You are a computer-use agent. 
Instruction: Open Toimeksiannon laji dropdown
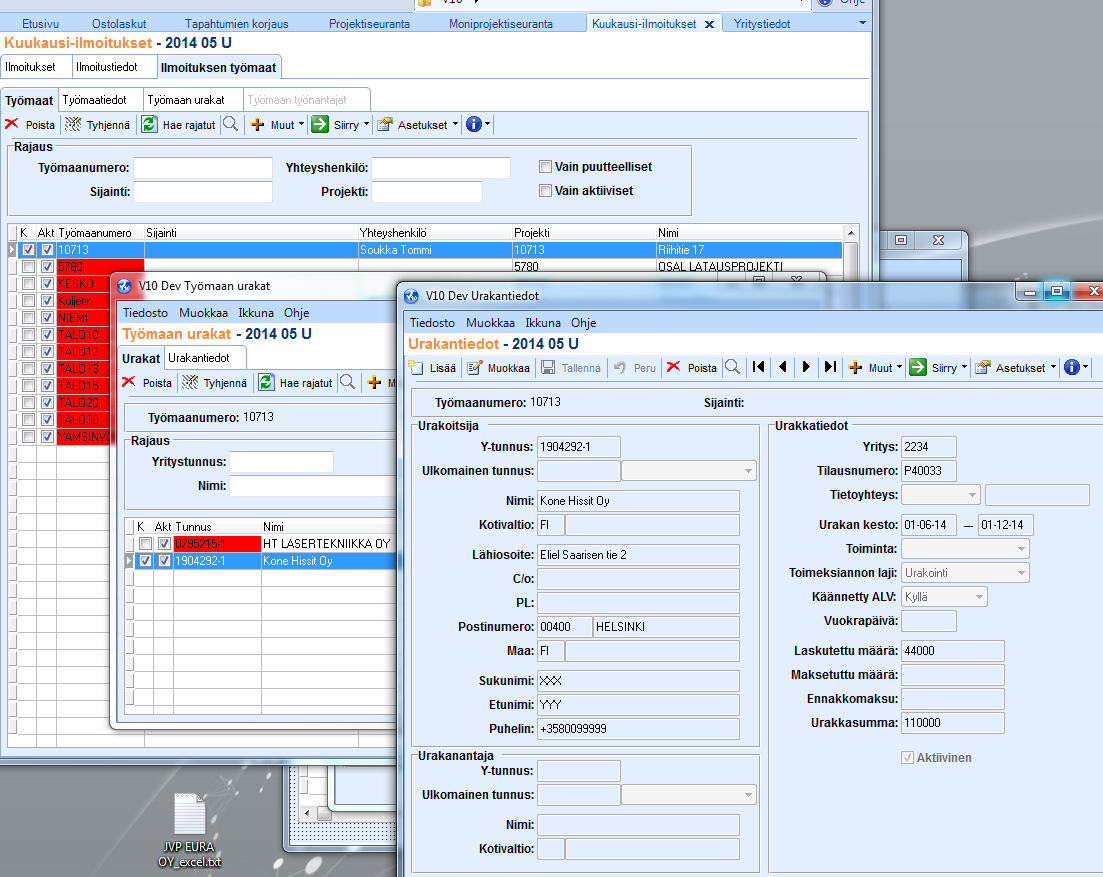pyautogui.click(x=1021, y=572)
